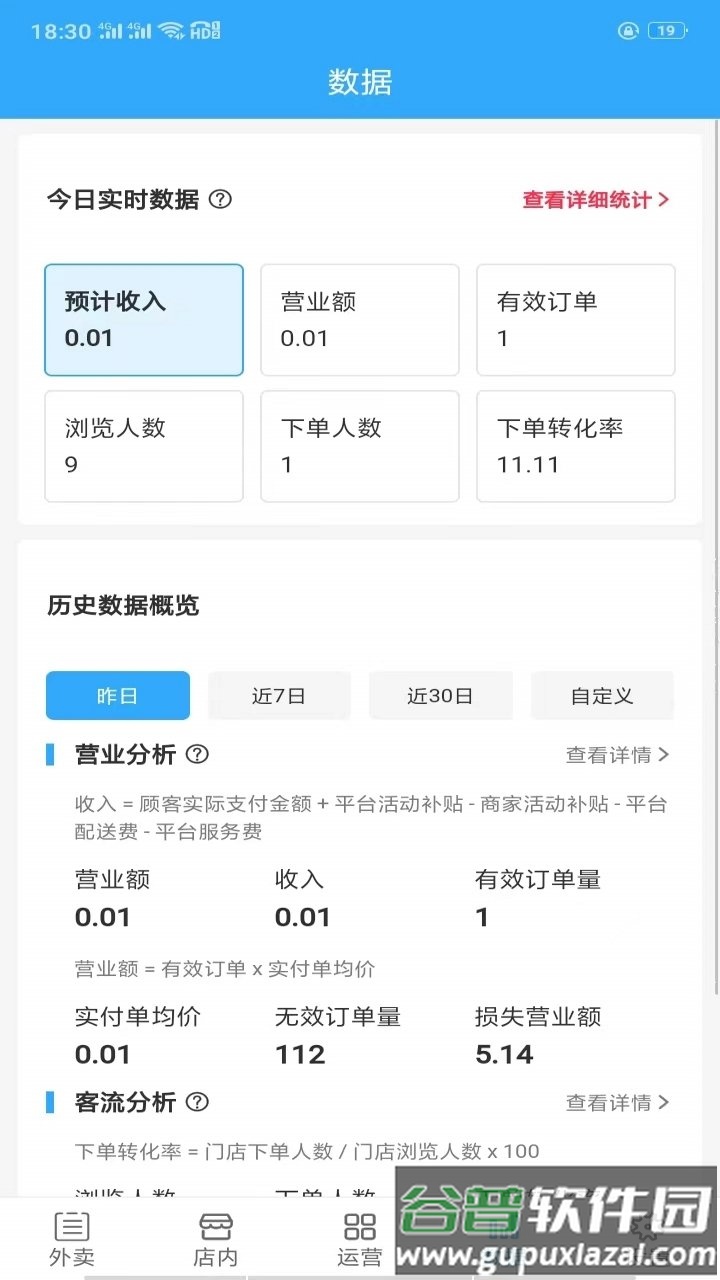Switch to 近30日 time range

pos(440,696)
